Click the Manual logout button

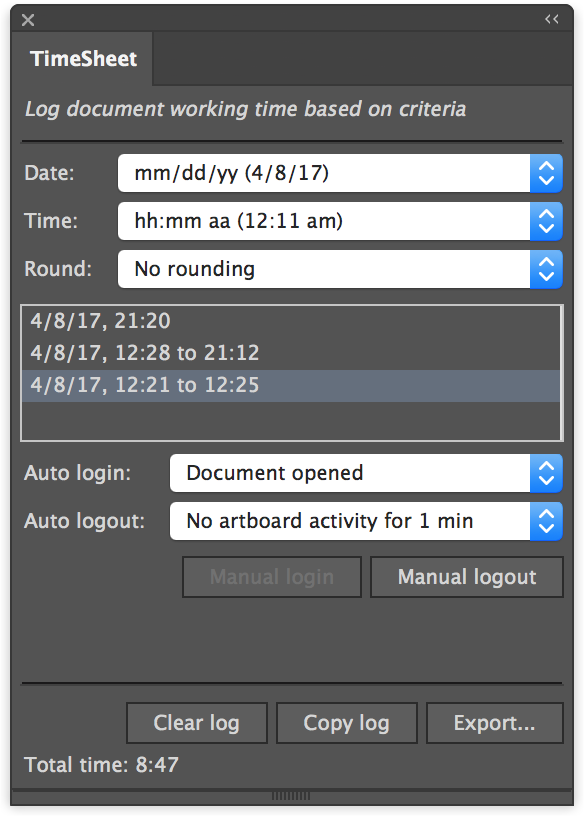467,577
